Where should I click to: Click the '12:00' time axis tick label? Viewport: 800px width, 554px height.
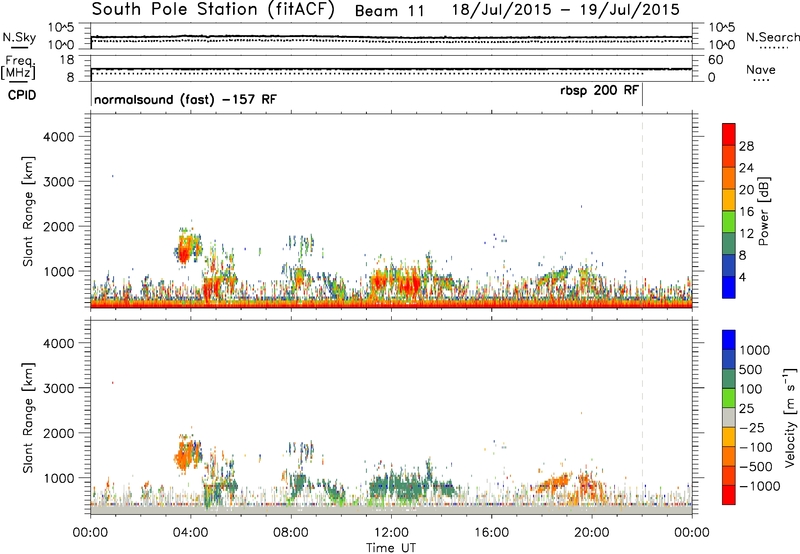click(391, 533)
